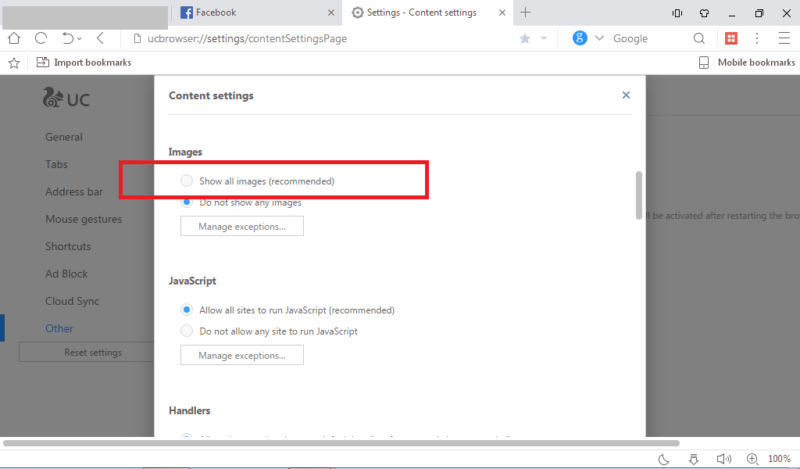Click the zoom in plus icon
800x469 pixels.
pyautogui.click(x=752, y=459)
